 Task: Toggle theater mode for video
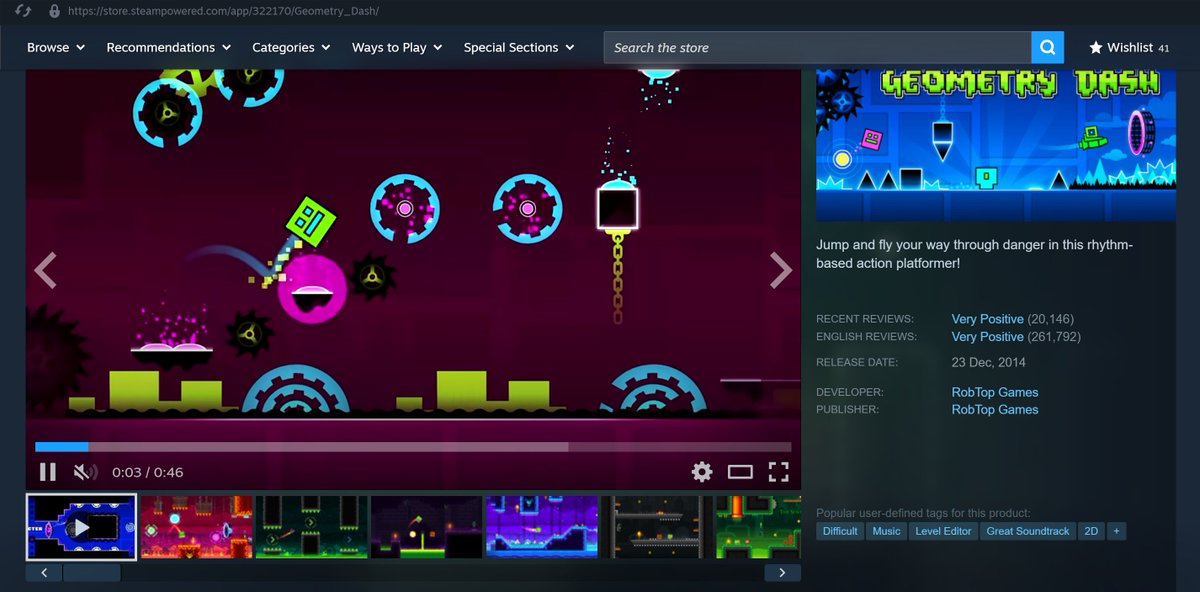click(740, 472)
